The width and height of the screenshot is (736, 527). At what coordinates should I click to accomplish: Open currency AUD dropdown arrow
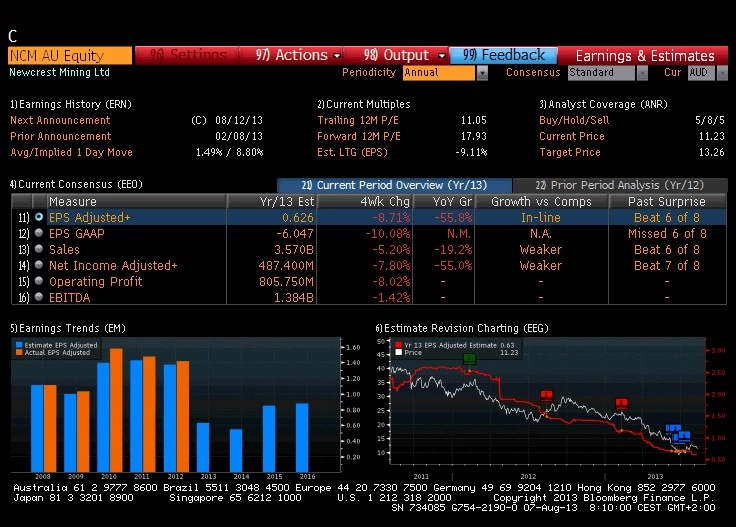click(722, 73)
